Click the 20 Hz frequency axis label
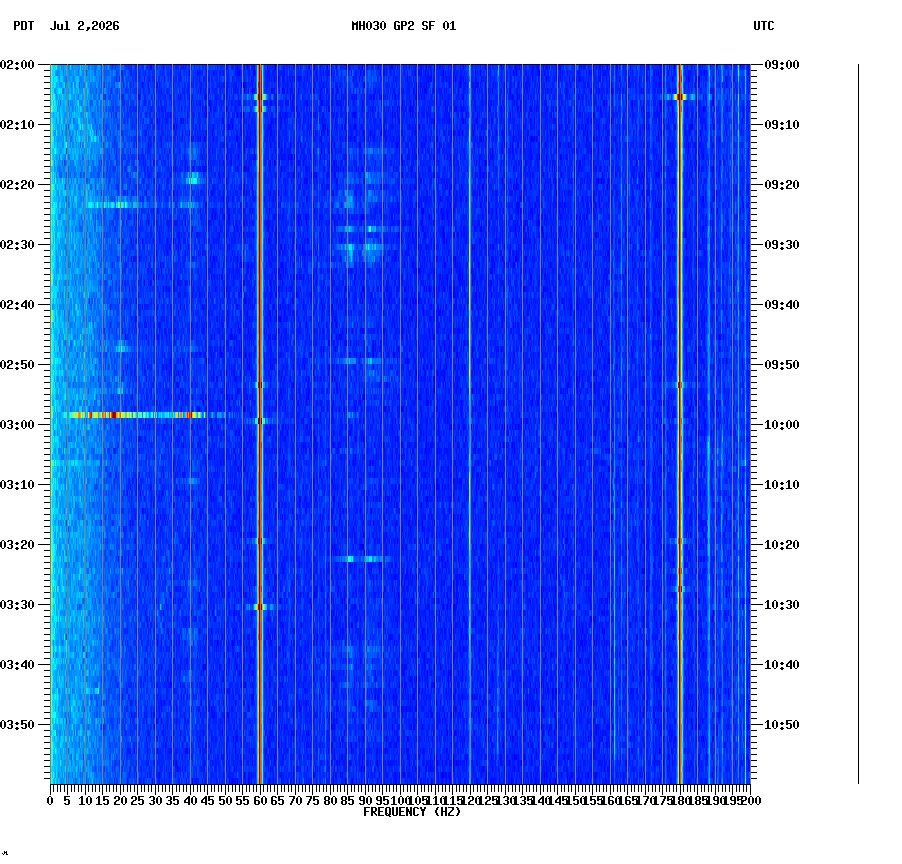This screenshot has height=864, width=902. point(120,801)
